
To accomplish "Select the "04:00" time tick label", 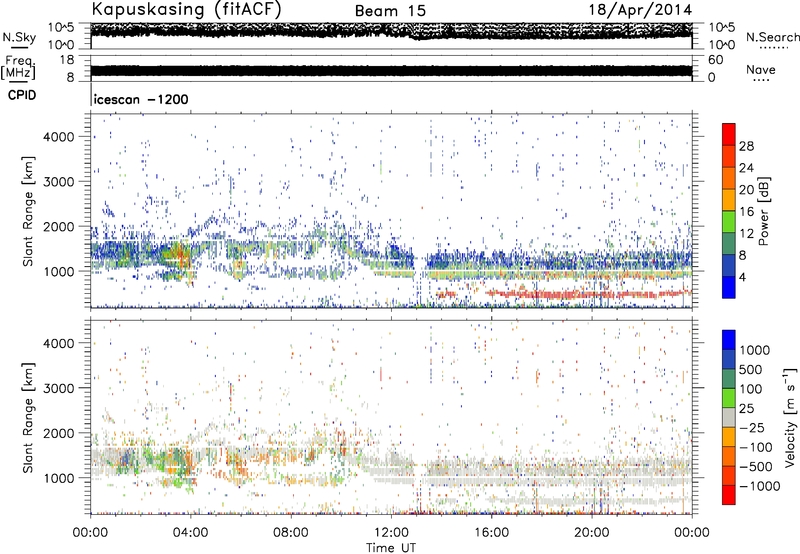I will pyautogui.click(x=190, y=533).
